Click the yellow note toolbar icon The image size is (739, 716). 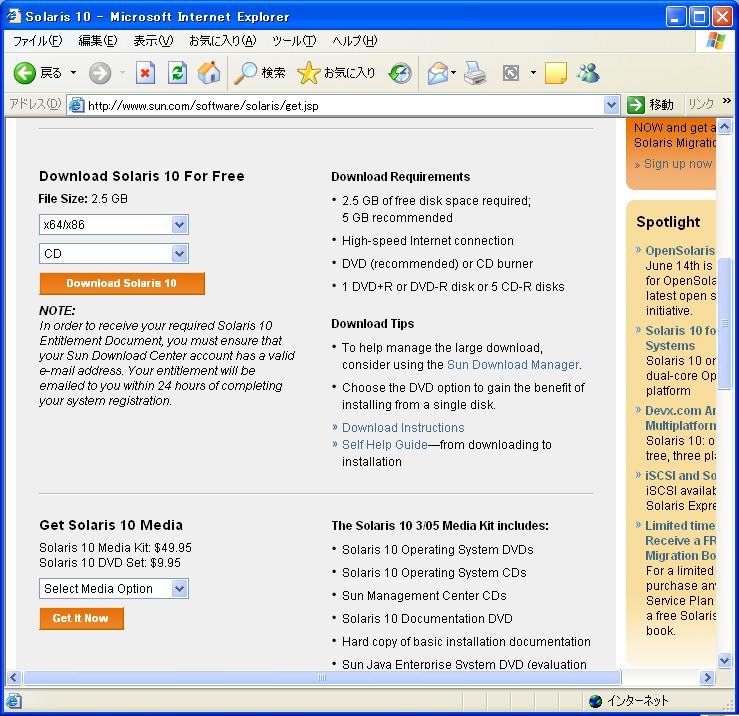(x=556, y=73)
